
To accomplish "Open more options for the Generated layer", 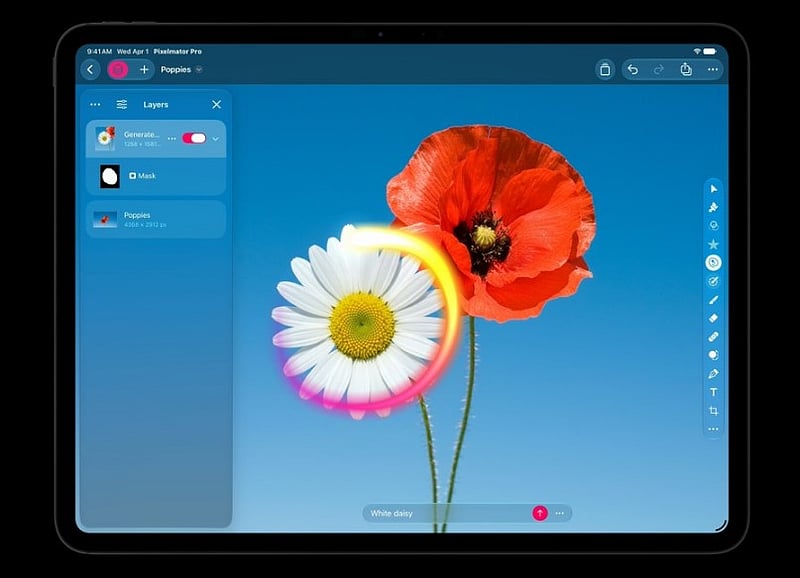I will [172, 138].
